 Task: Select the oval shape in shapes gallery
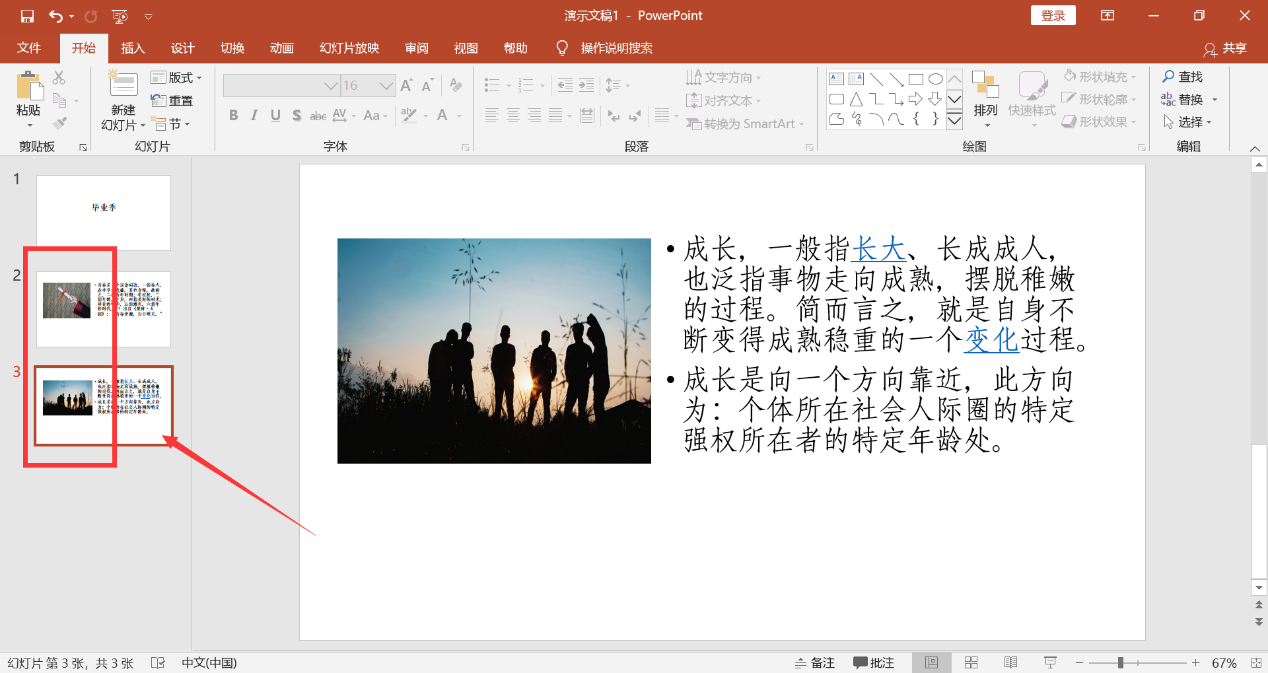[x=935, y=79]
